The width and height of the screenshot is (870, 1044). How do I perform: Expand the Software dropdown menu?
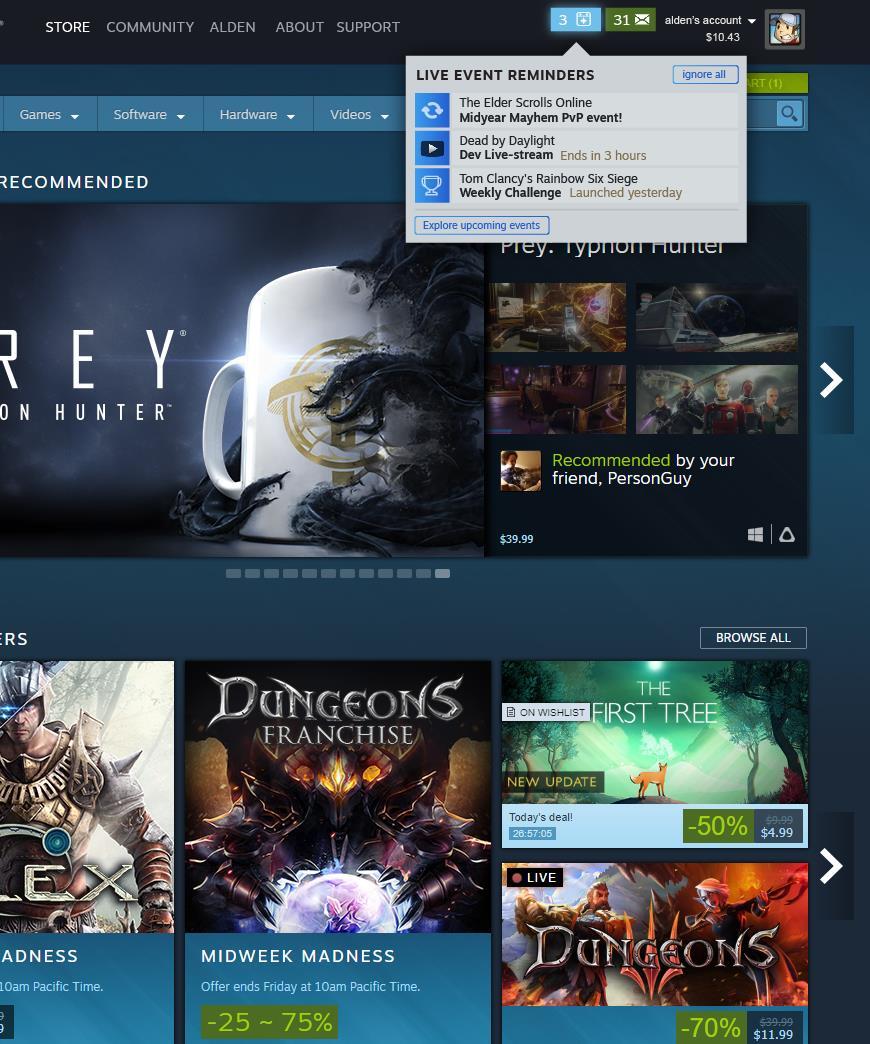coord(149,115)
